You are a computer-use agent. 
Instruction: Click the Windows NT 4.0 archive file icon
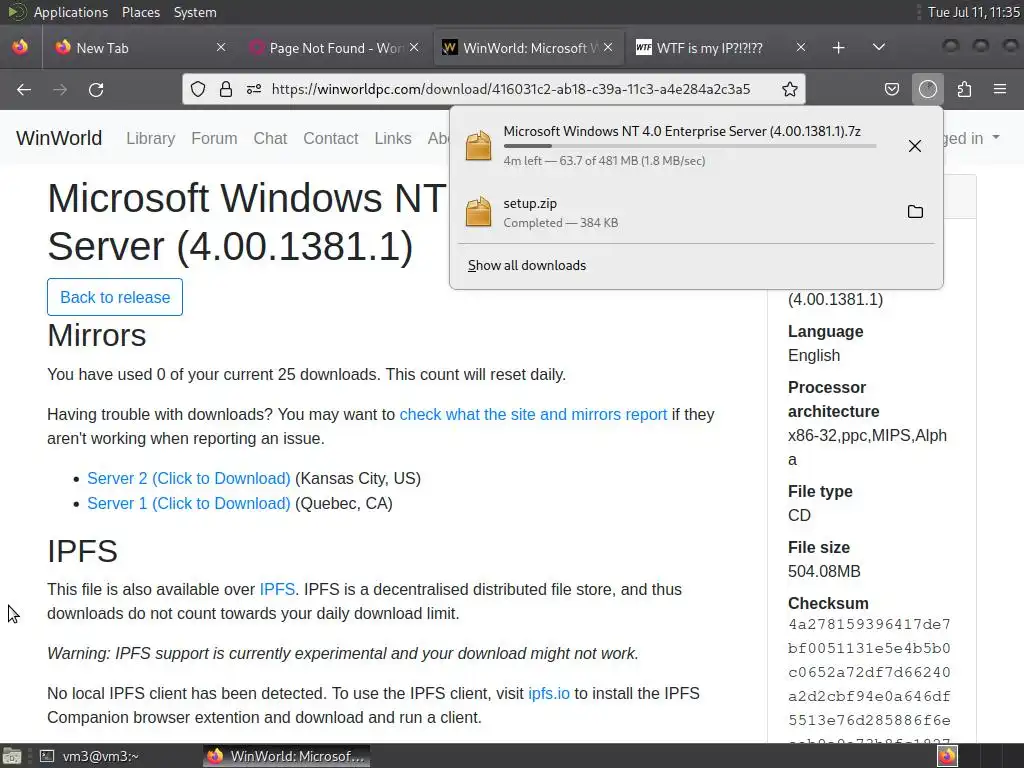point(478,145)
